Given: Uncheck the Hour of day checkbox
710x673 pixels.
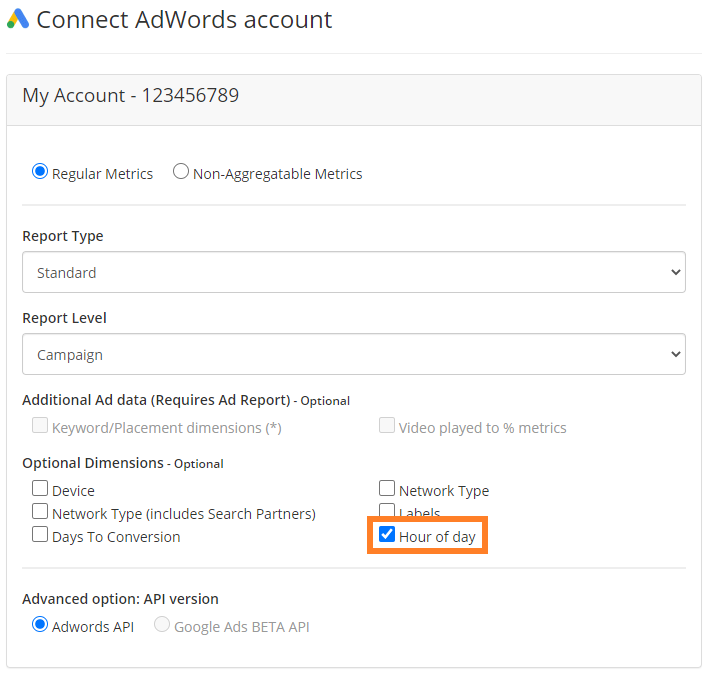Looking at the screenshot, I should 387,534.
